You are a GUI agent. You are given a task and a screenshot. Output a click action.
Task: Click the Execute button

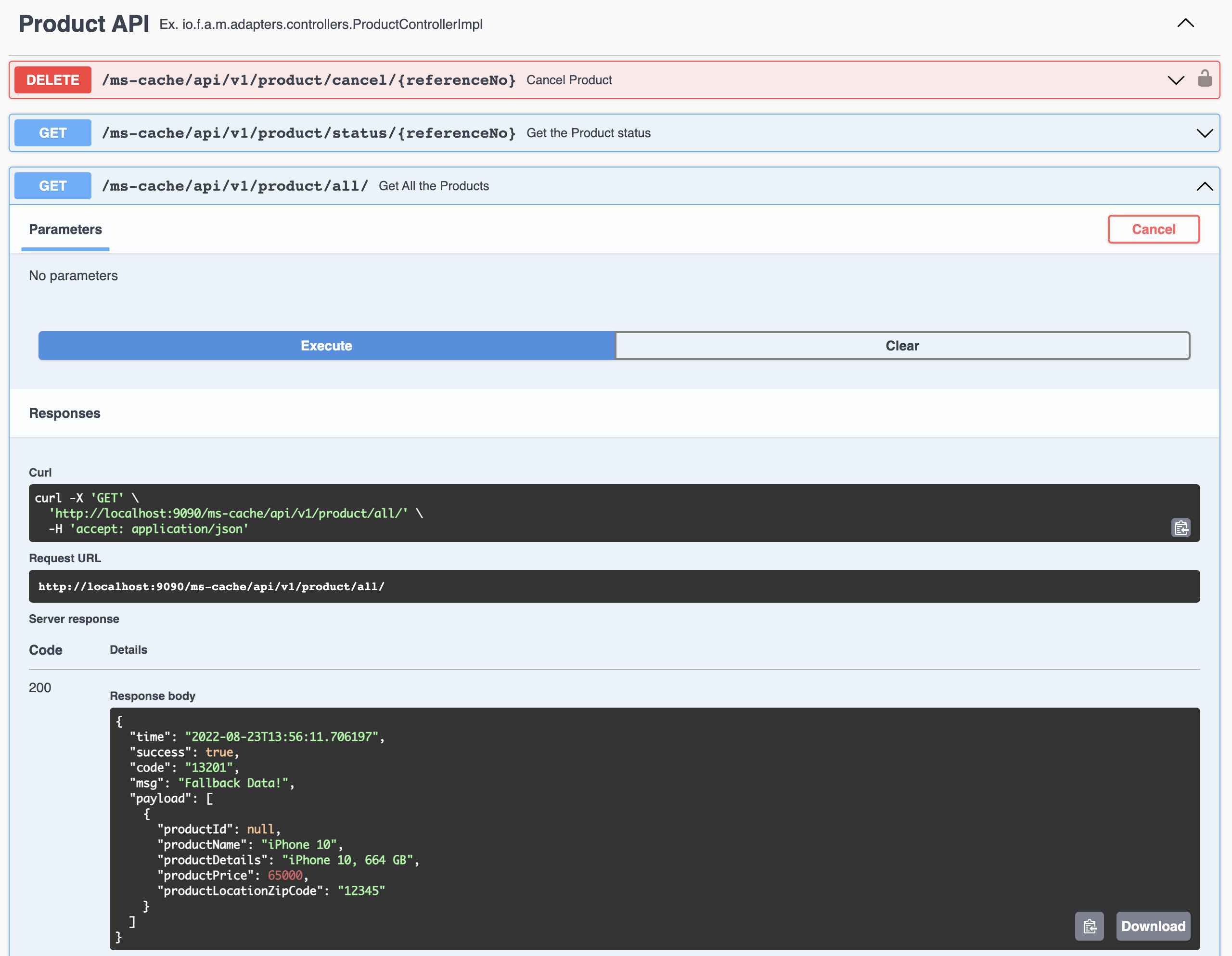click(326, 345)
